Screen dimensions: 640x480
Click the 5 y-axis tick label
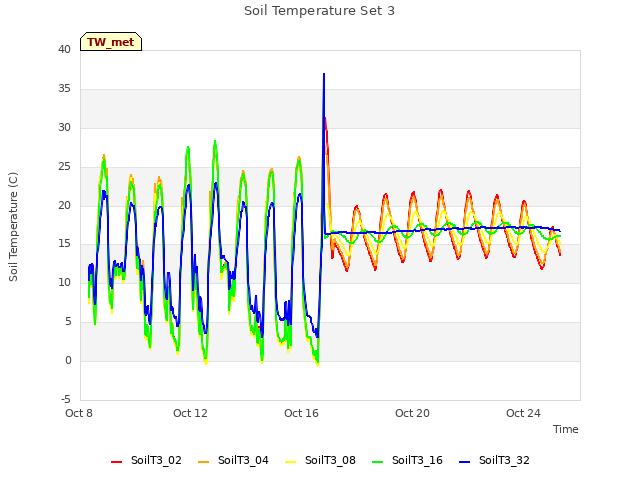pyautogui.click(x=68, y=322)
